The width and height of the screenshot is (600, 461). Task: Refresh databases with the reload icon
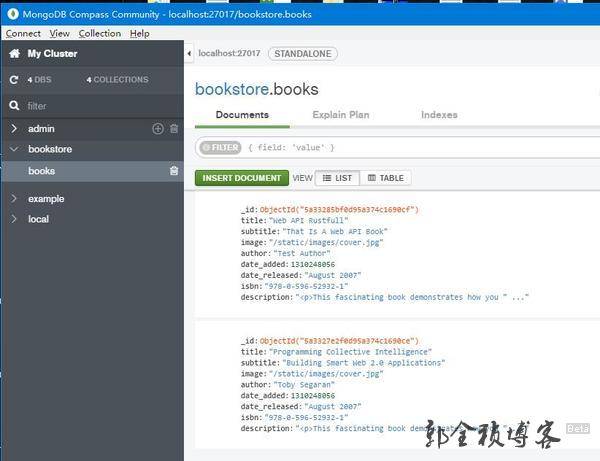pyautogui.click(x=14, y=80)
